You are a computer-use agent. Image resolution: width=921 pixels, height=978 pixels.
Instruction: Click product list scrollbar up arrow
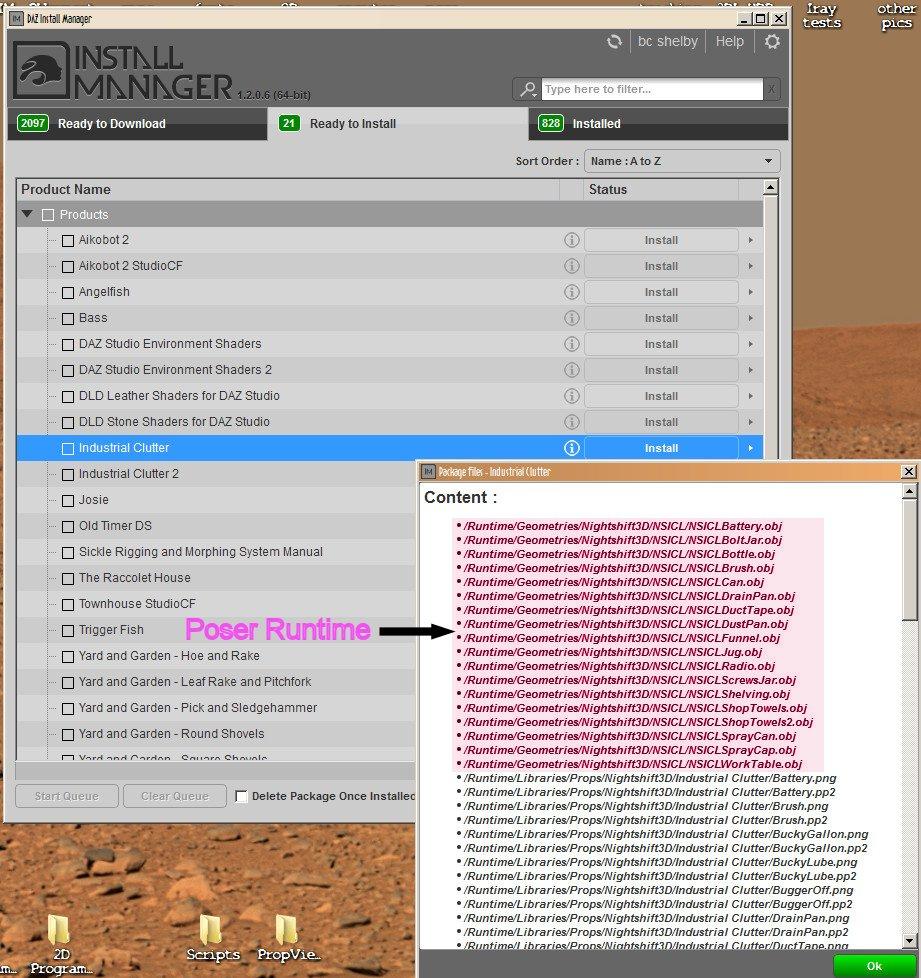(x=771, y=187)
